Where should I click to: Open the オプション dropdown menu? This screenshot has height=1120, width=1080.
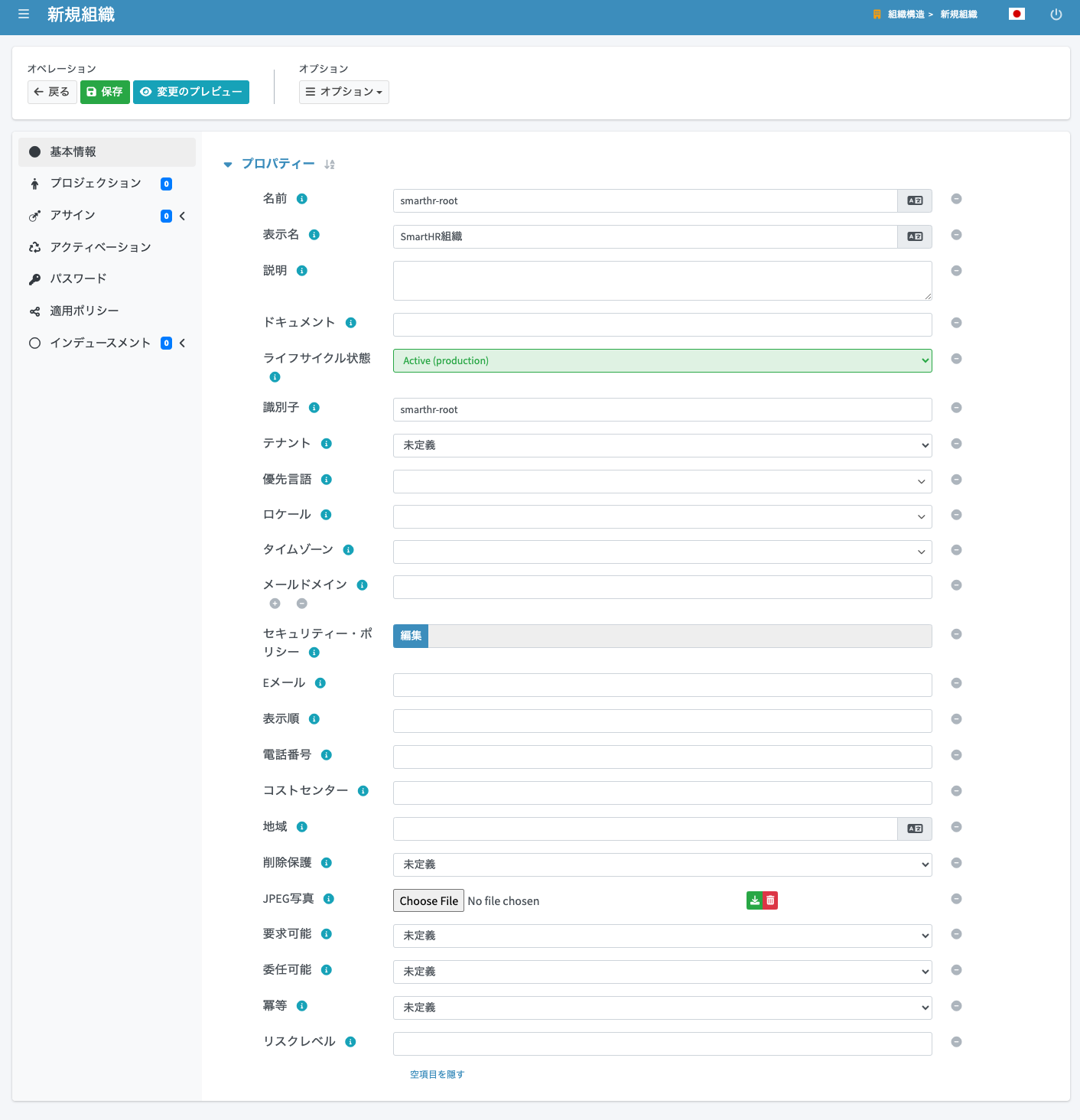pyautogui.click(x=344, y=92)
